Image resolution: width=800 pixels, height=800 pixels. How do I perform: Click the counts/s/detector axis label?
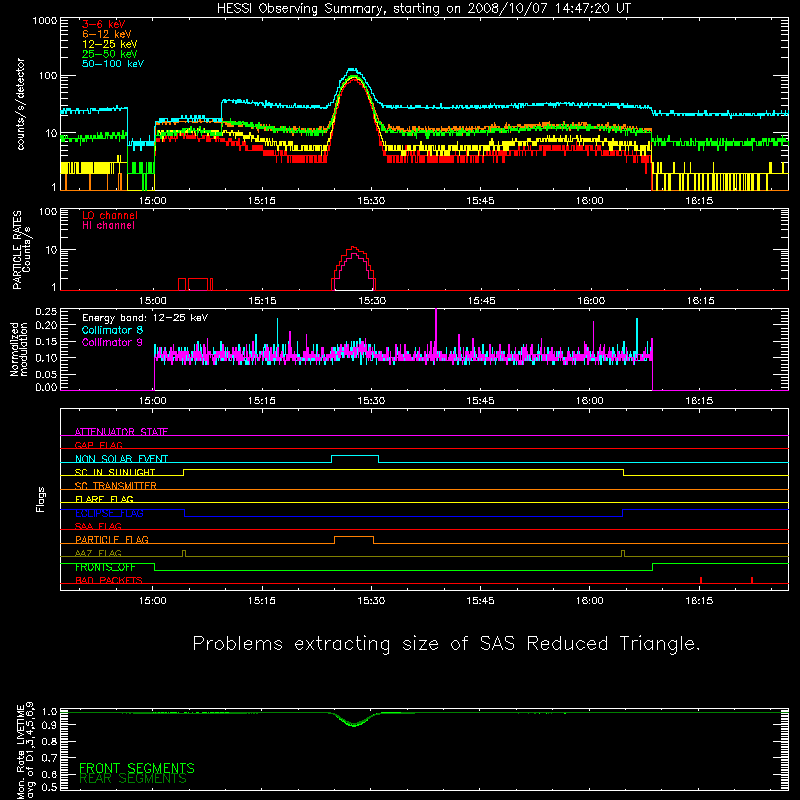(21, 104)
